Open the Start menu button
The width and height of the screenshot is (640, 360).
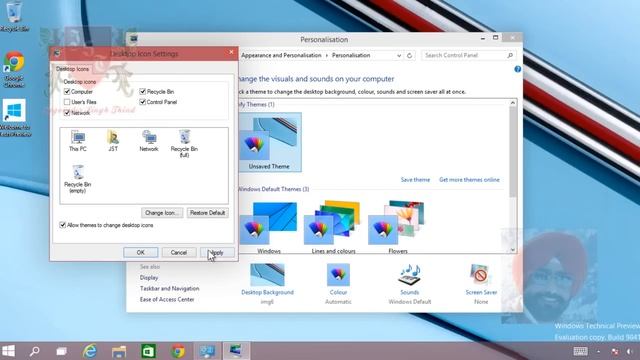click(x=8, y=351)
